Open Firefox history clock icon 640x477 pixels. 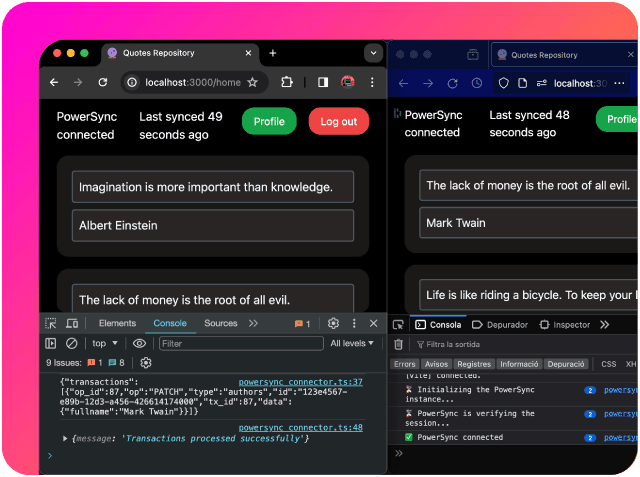[x=477, y=84]
